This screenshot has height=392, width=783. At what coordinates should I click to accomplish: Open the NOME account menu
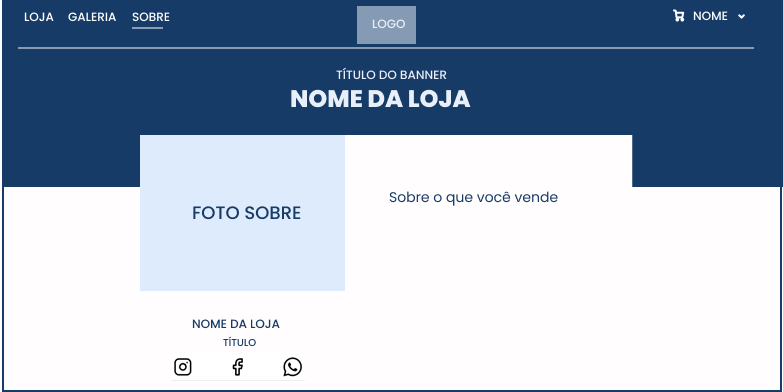tap(710, 16)
